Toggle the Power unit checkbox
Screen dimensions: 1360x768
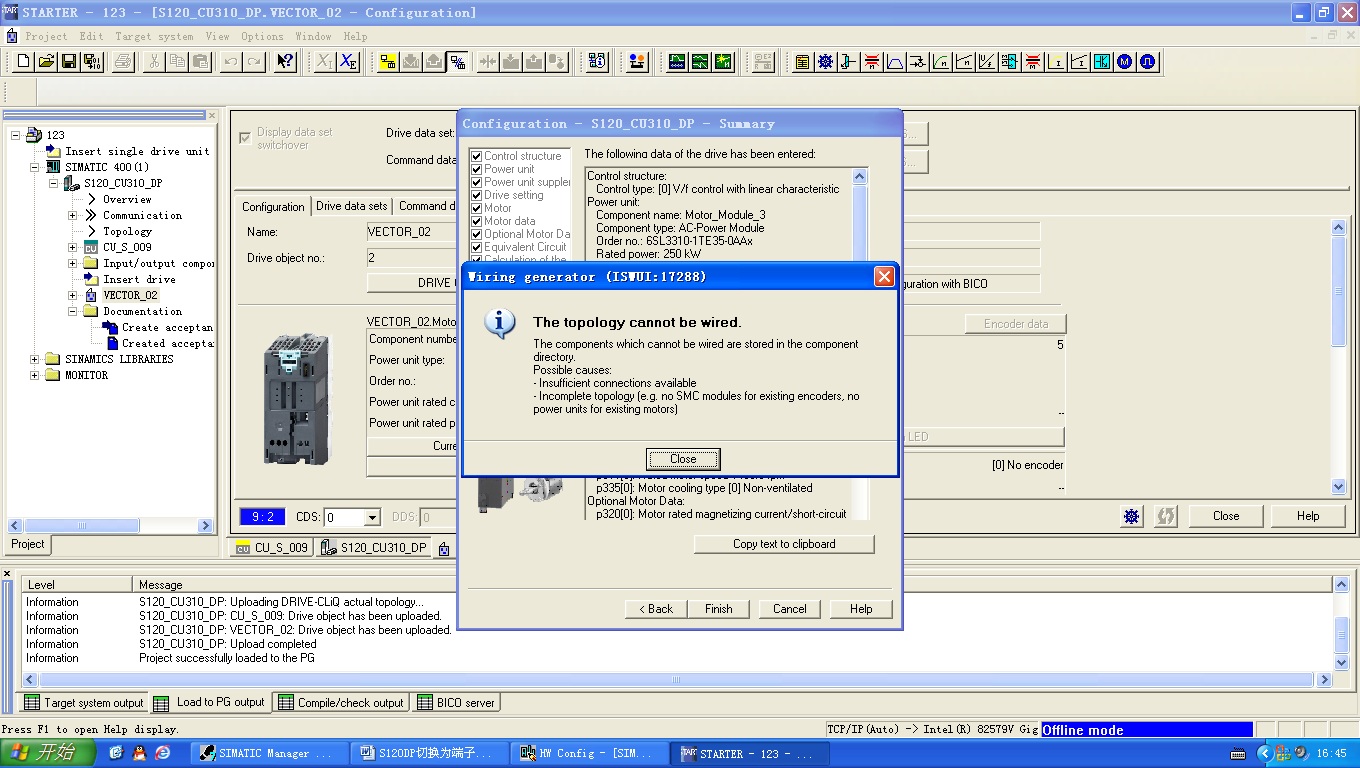pos(477,169)
